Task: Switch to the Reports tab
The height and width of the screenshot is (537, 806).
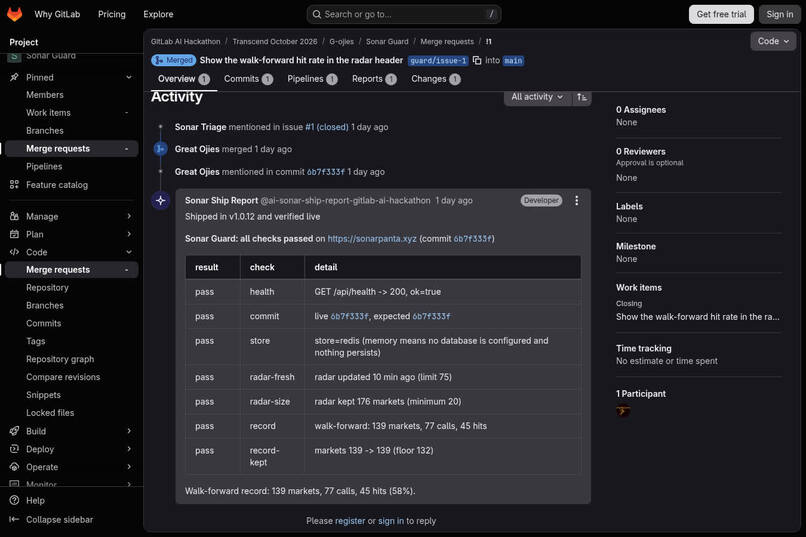Action: (x=374, y=79)
